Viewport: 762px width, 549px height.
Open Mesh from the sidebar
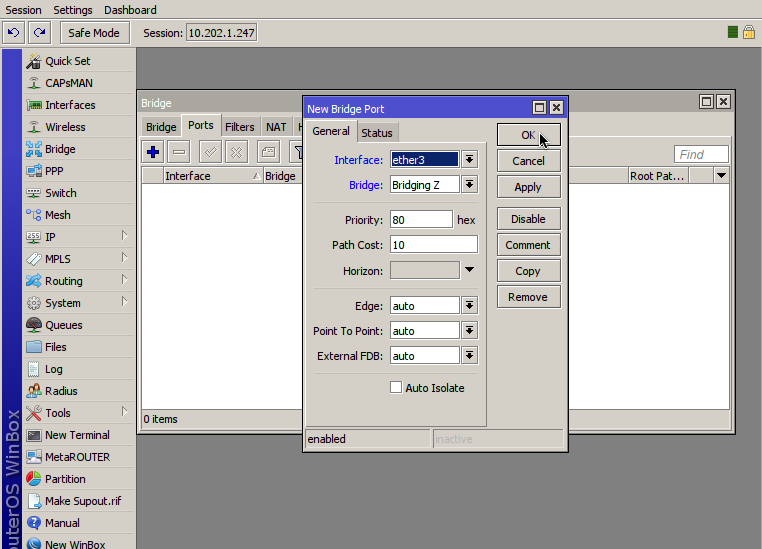pos(80,215)
